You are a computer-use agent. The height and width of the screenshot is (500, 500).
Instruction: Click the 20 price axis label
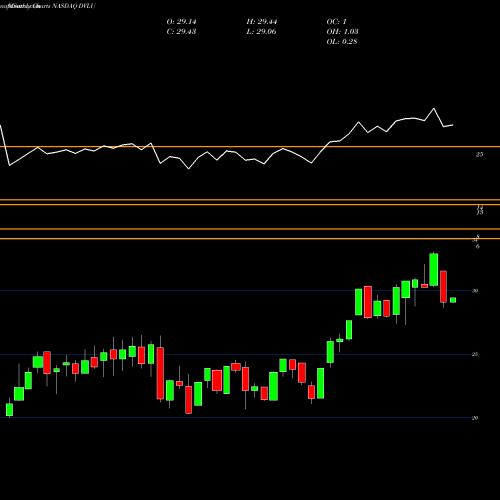point(475,418)
